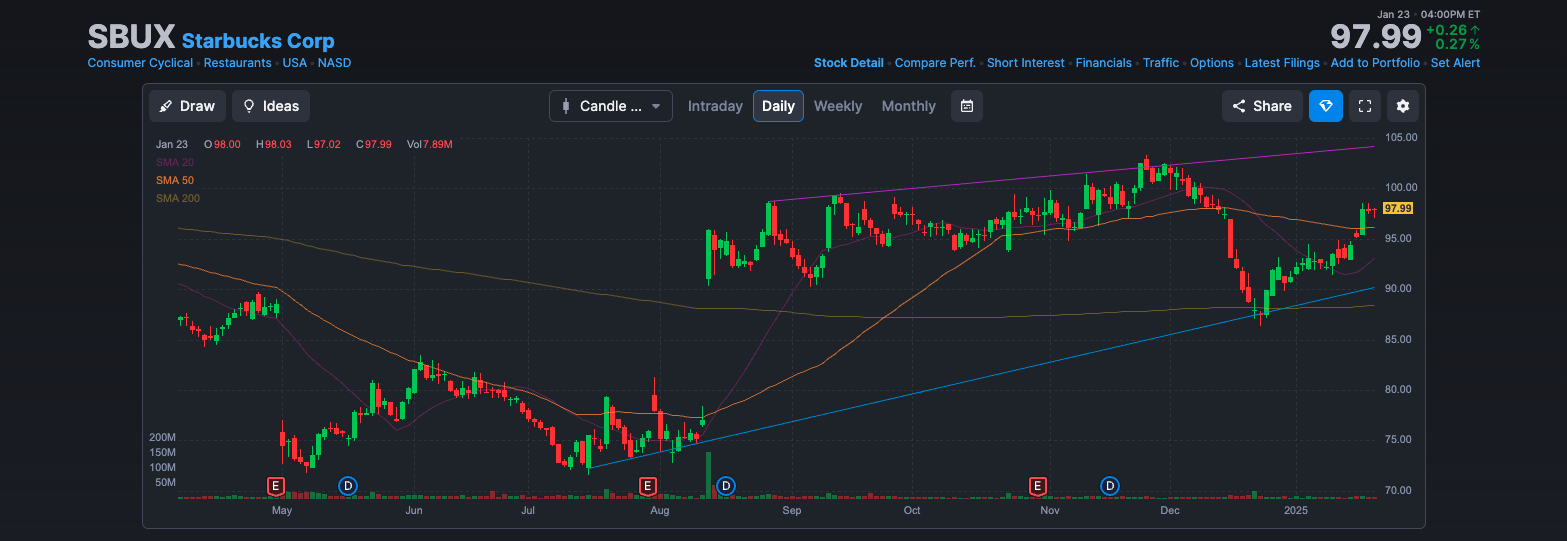Click the SMA 50 indicator label
Image resolution: width=1567 pixels, height=541 pixels.
click(x=175, y=180)
